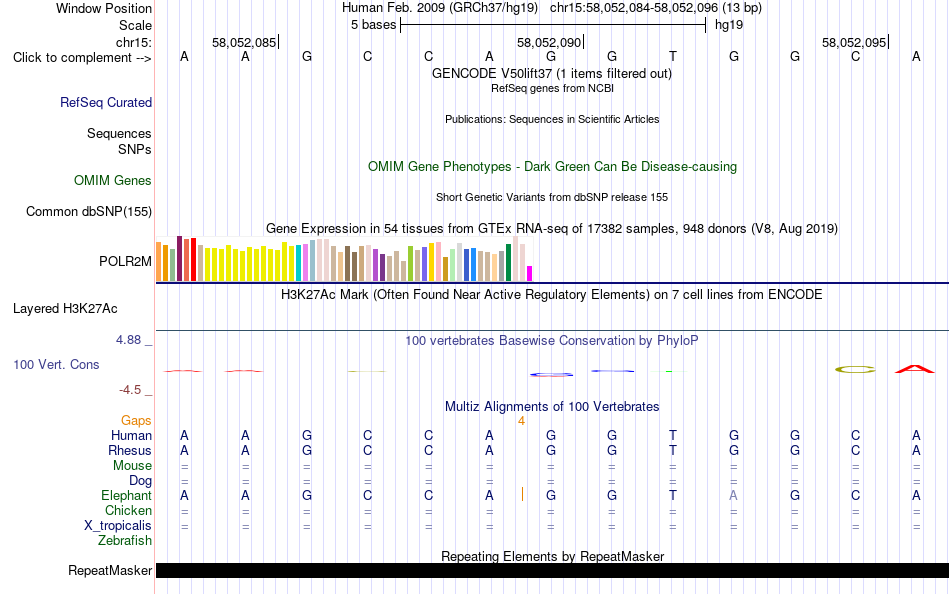Click the Mouse species label
Image resolution: width=950 pixels, height=594 pixels.
[x=132, y=466]
